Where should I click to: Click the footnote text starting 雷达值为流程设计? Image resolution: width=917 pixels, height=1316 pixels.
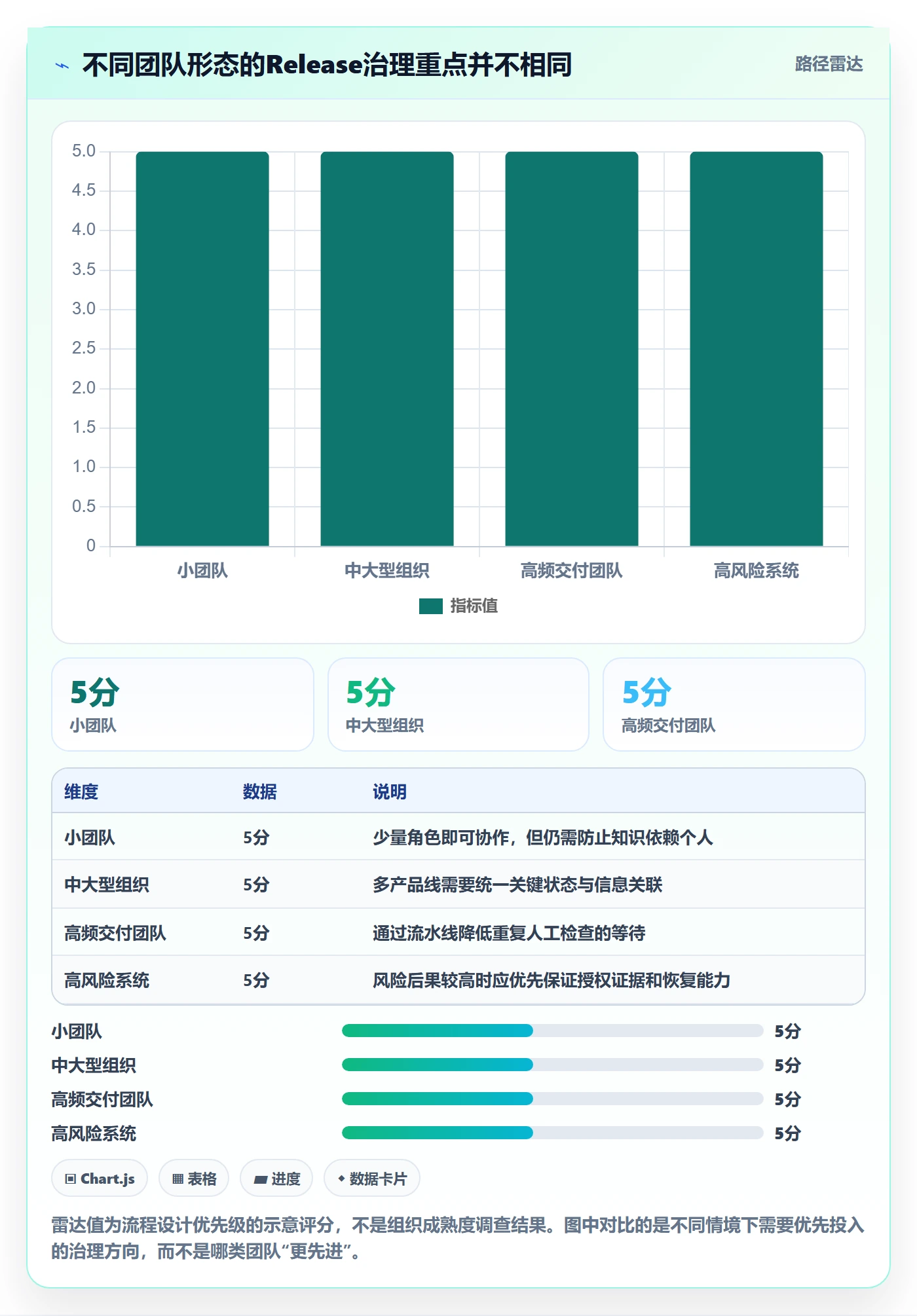458,1238
